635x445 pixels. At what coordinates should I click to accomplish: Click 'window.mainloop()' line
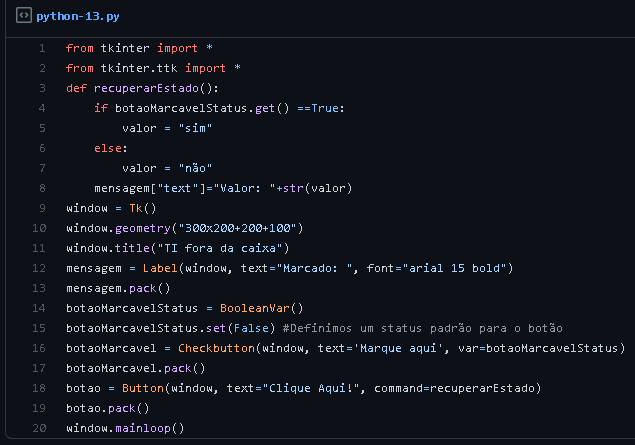125,428
